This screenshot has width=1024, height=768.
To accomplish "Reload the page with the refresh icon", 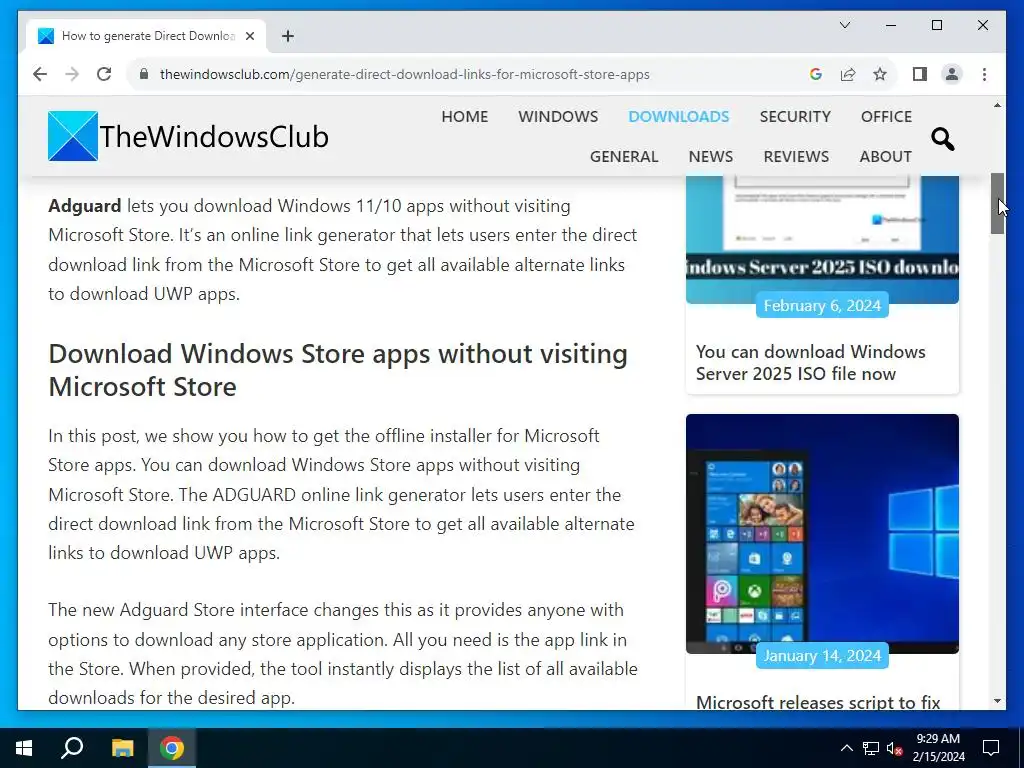I will pyautogui.click(x=104, y=74).
